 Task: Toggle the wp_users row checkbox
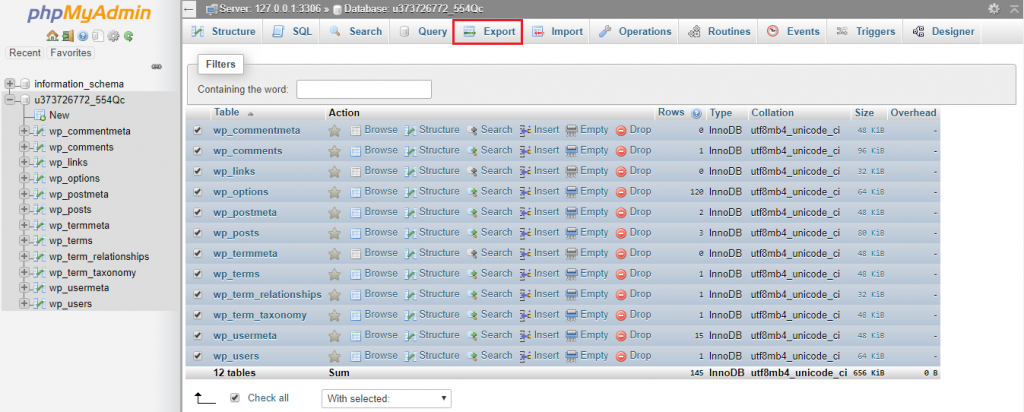[197, 356]
